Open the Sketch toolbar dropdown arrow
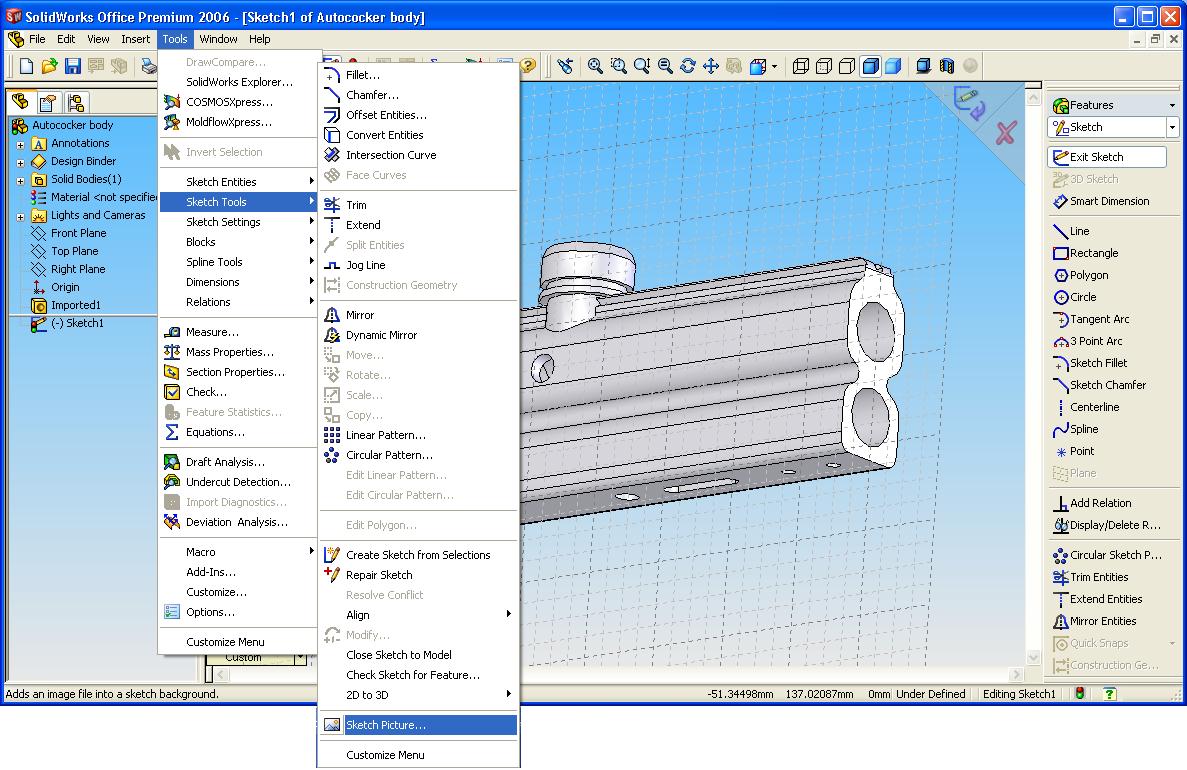1187x770 pixels. coord(1173,127)
